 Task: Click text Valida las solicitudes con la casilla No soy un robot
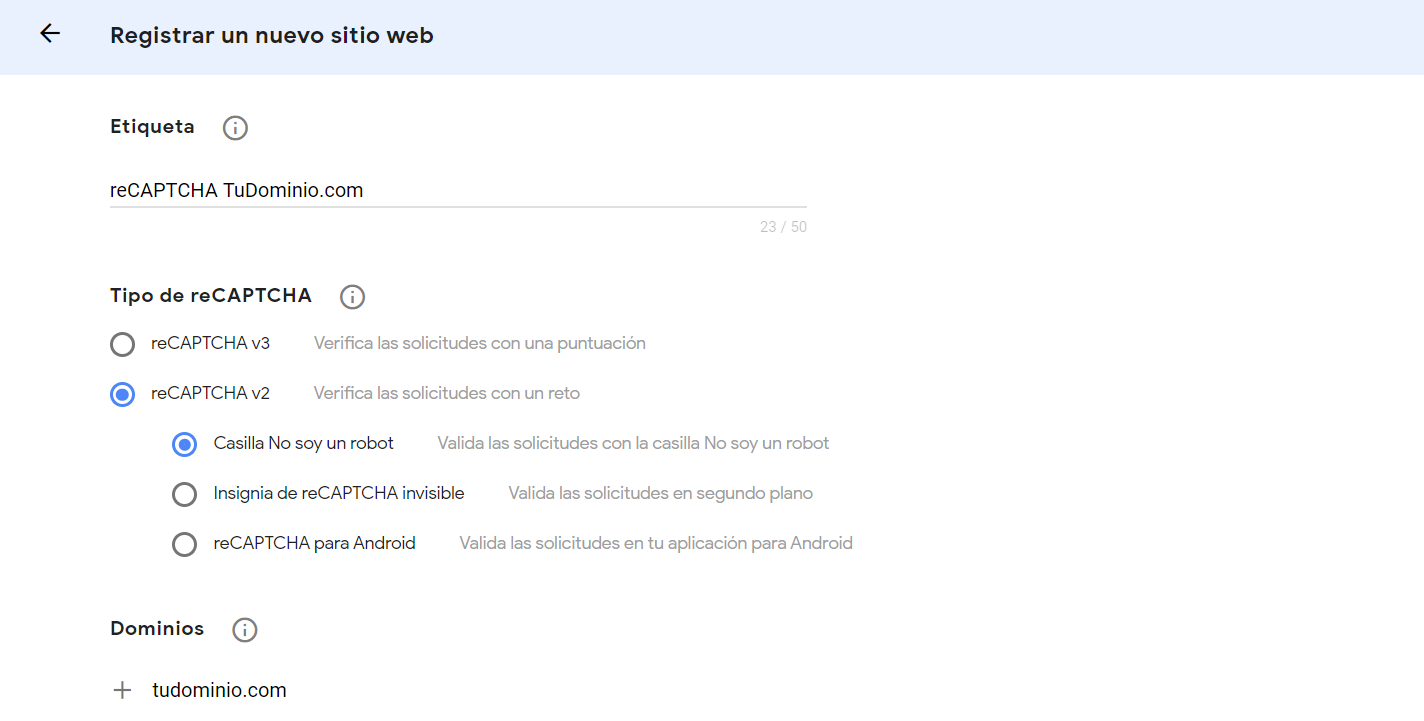pyautogui.click(x=633, y=443)
